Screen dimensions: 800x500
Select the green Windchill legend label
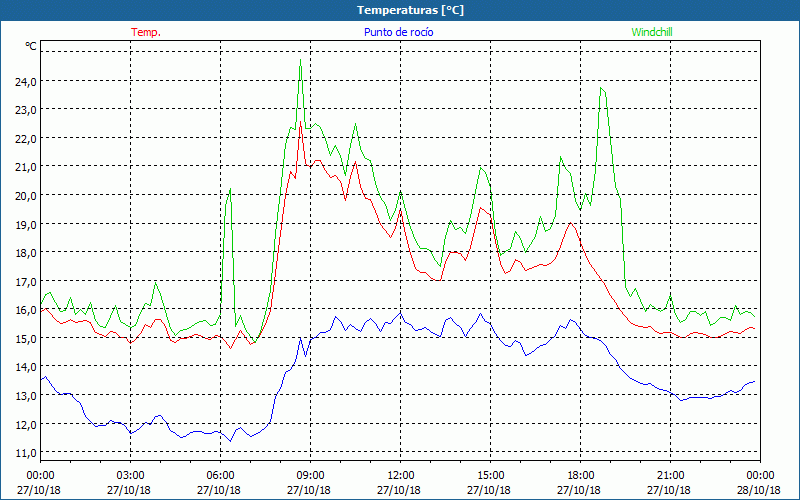point(652,32)
